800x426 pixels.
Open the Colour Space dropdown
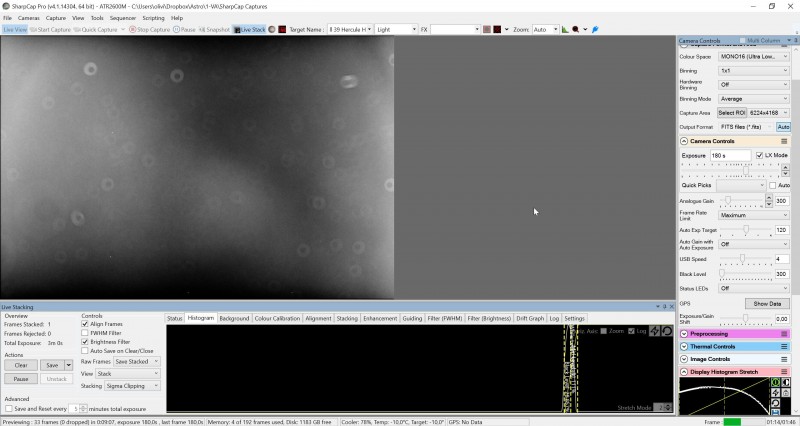coord(754,57)
